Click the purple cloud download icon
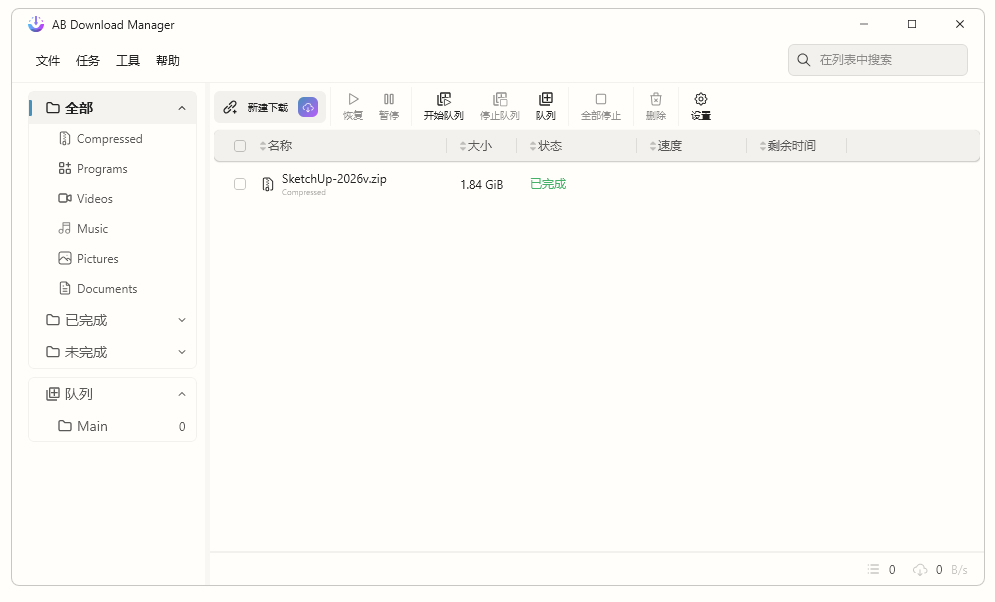This screenshot has width=995, height=602. pyautogui.click(x=308, y=107)
